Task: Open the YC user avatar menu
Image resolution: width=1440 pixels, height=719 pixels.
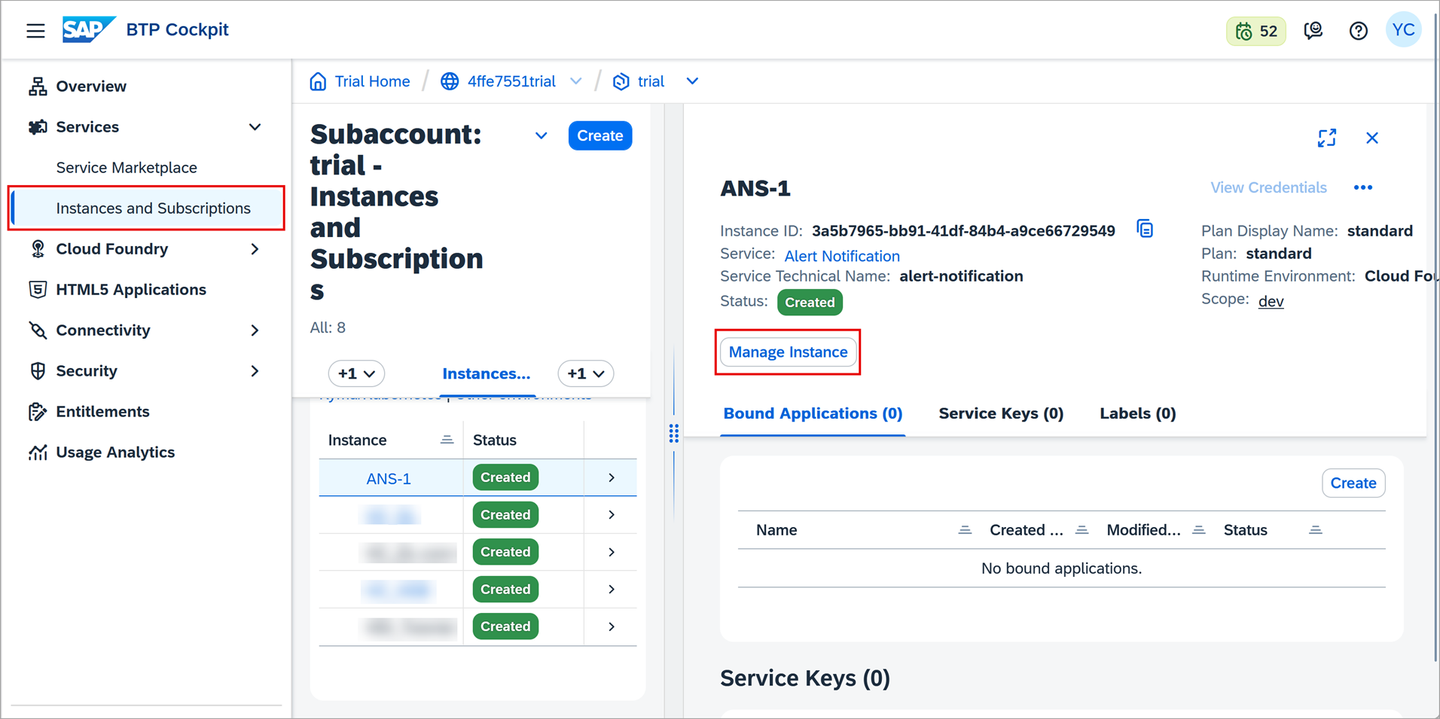Action: (1403, 30)
